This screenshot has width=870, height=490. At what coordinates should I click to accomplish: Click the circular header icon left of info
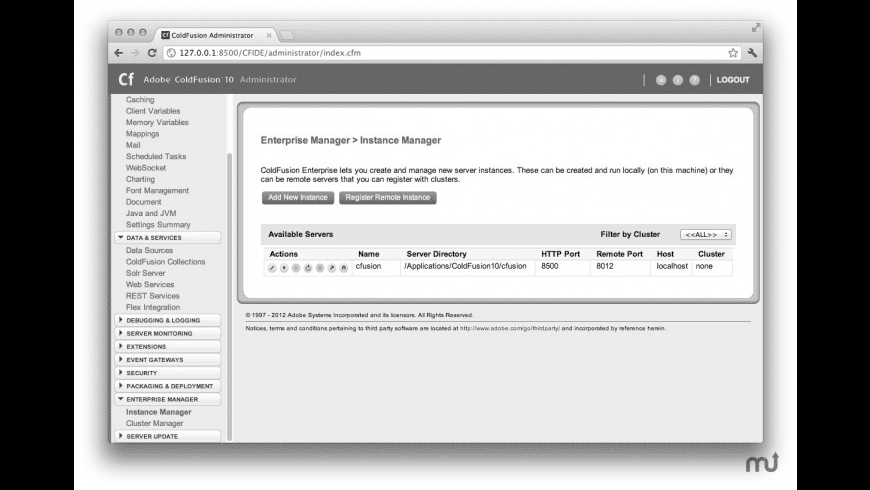pyautogui.click(x=661, y=80)
